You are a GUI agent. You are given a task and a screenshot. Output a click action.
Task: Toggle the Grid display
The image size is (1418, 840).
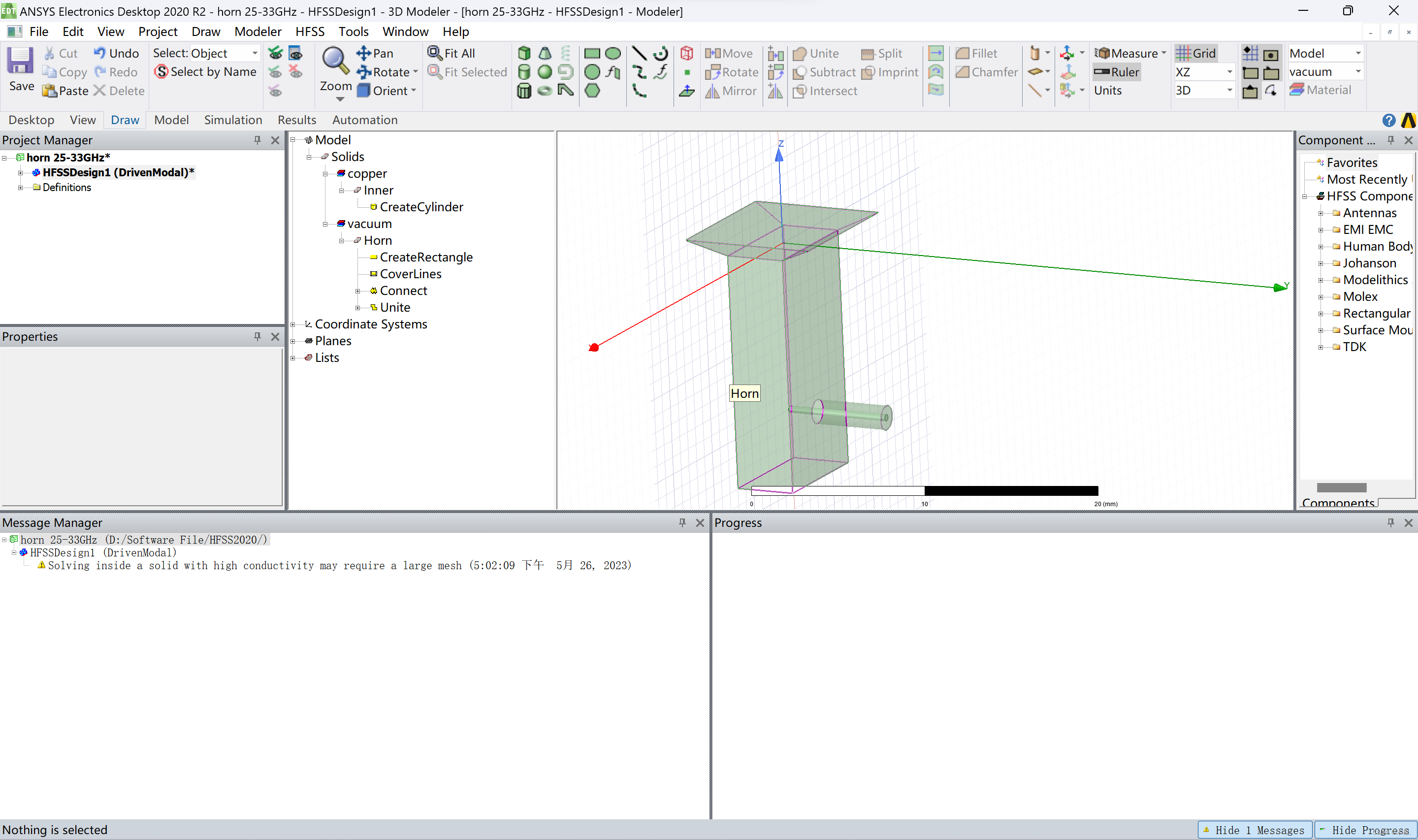pos(1195,53)
